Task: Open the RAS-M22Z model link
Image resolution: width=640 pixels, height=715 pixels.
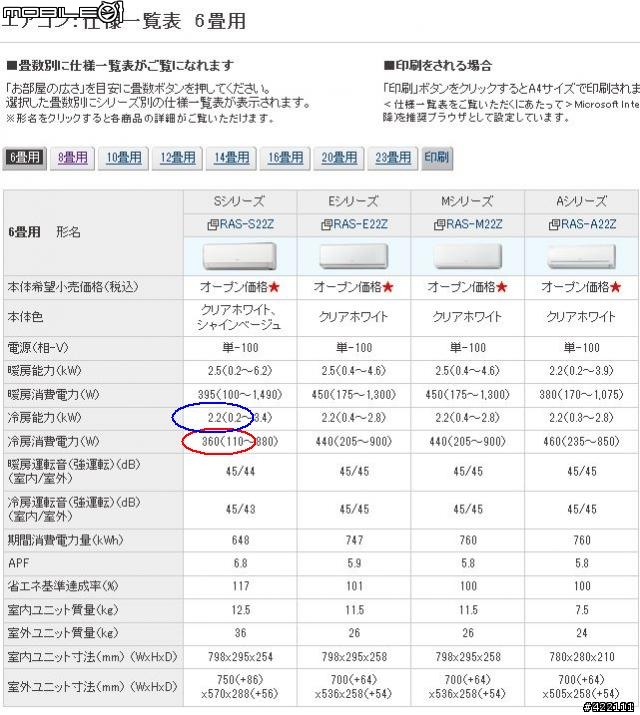Action: click(x=474, y=224)
